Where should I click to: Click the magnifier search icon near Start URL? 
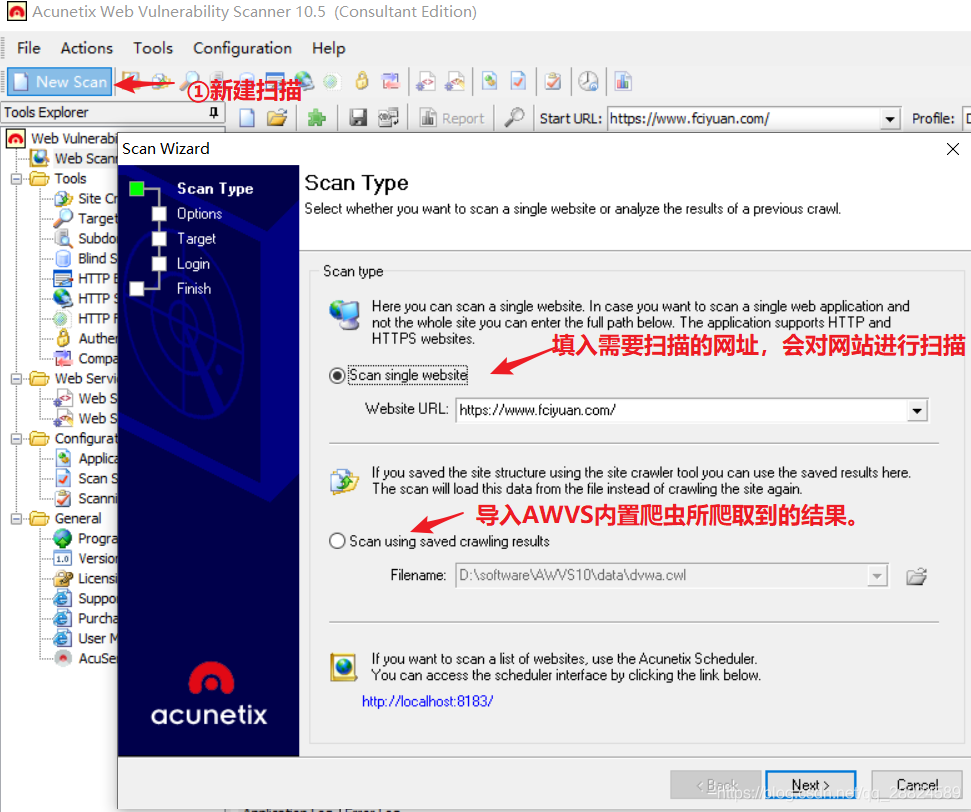coord(514,118)
